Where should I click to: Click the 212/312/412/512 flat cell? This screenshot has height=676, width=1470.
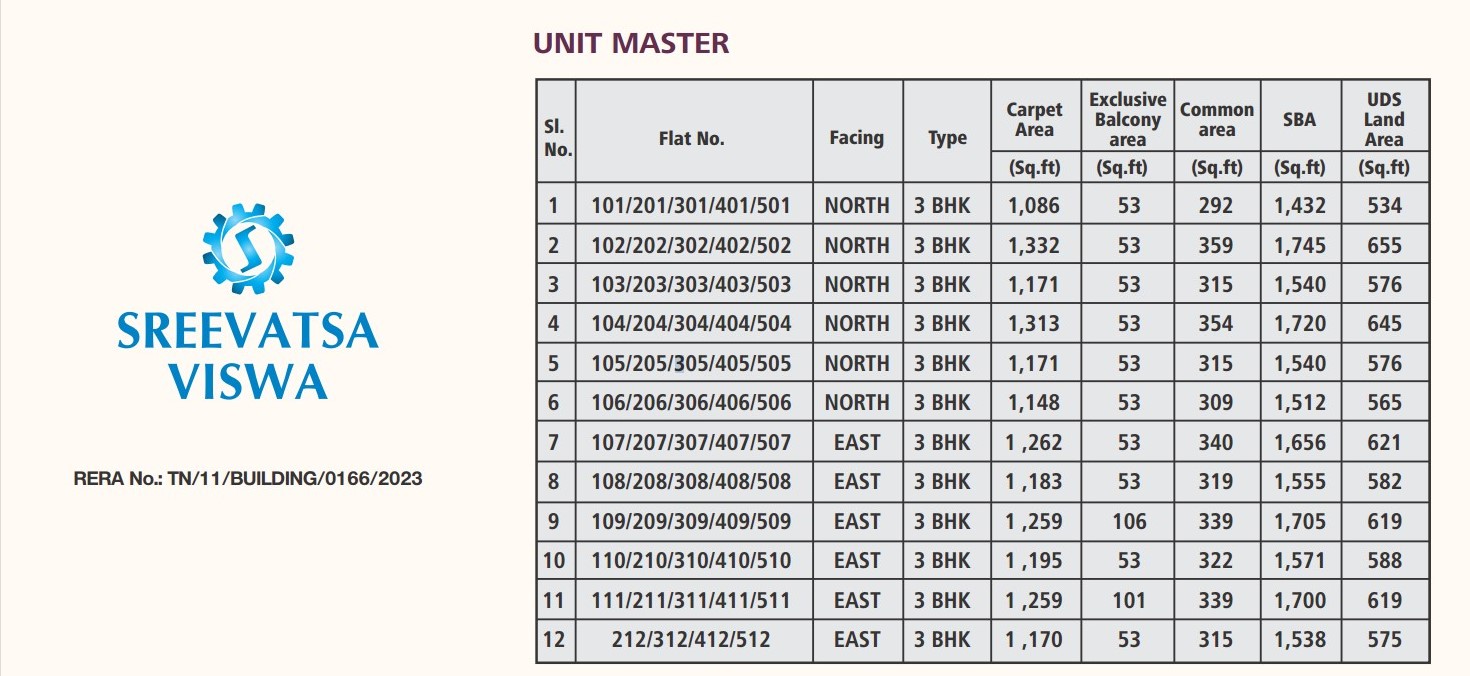pyautogui.click(x=692, y=639)
